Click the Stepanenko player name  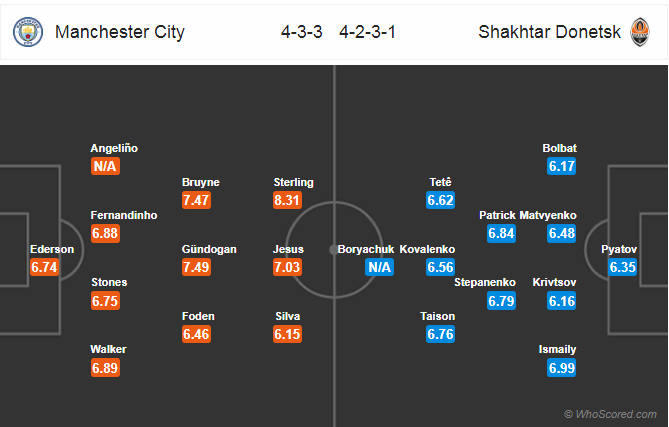[485, 282]
